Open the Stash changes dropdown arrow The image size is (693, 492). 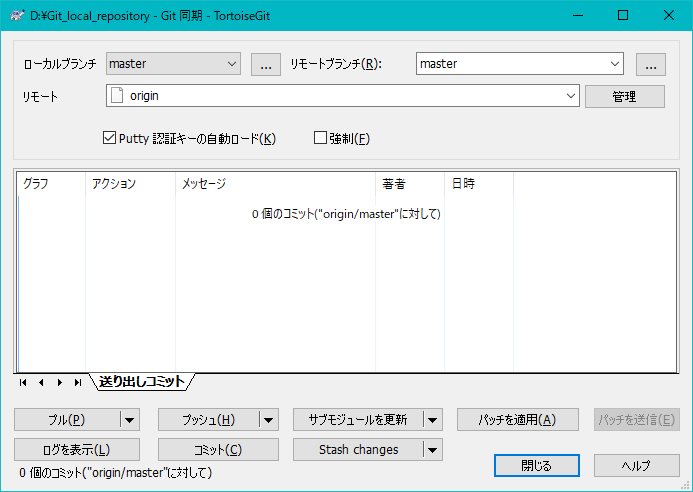tap(433, 450)
